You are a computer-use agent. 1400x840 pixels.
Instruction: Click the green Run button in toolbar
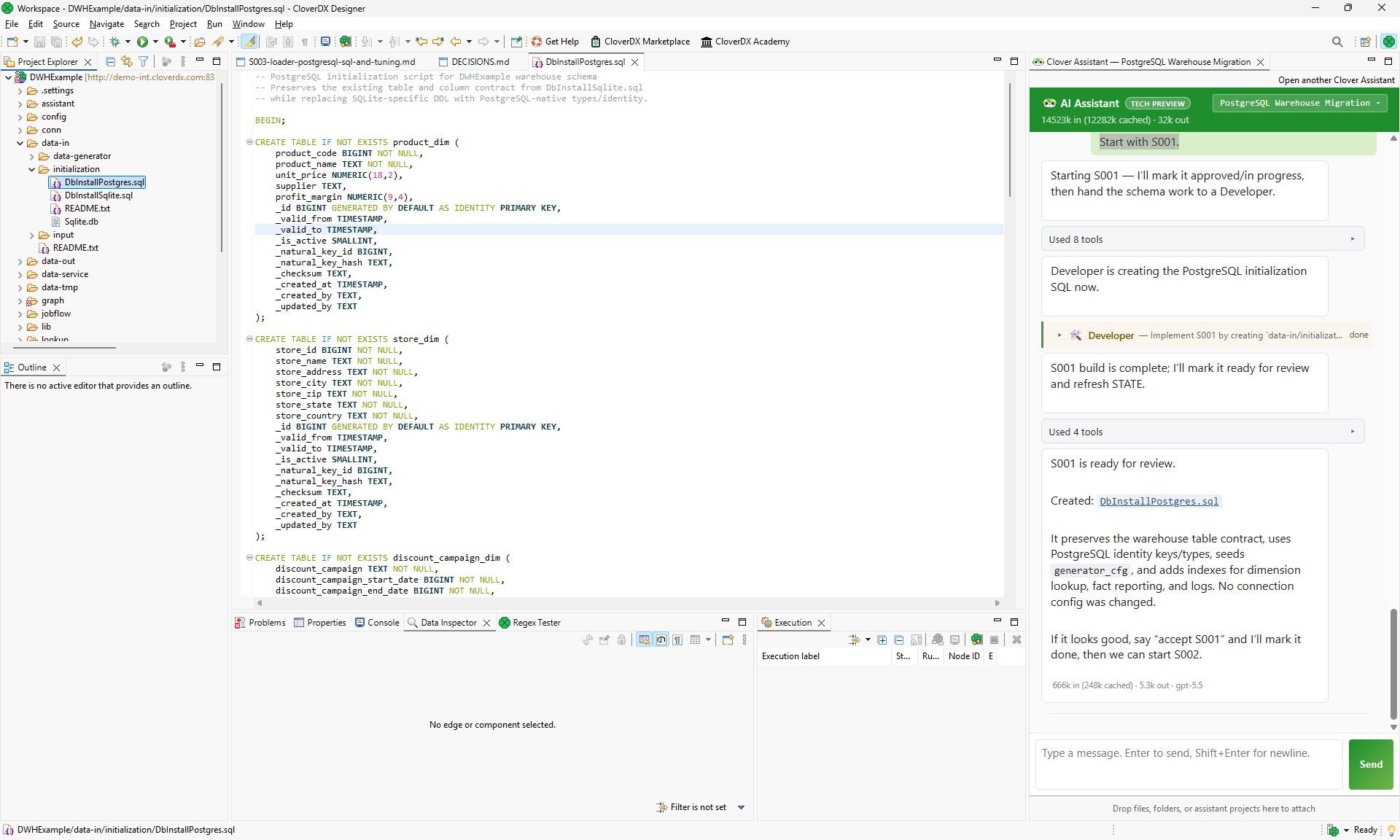(142, 42)
